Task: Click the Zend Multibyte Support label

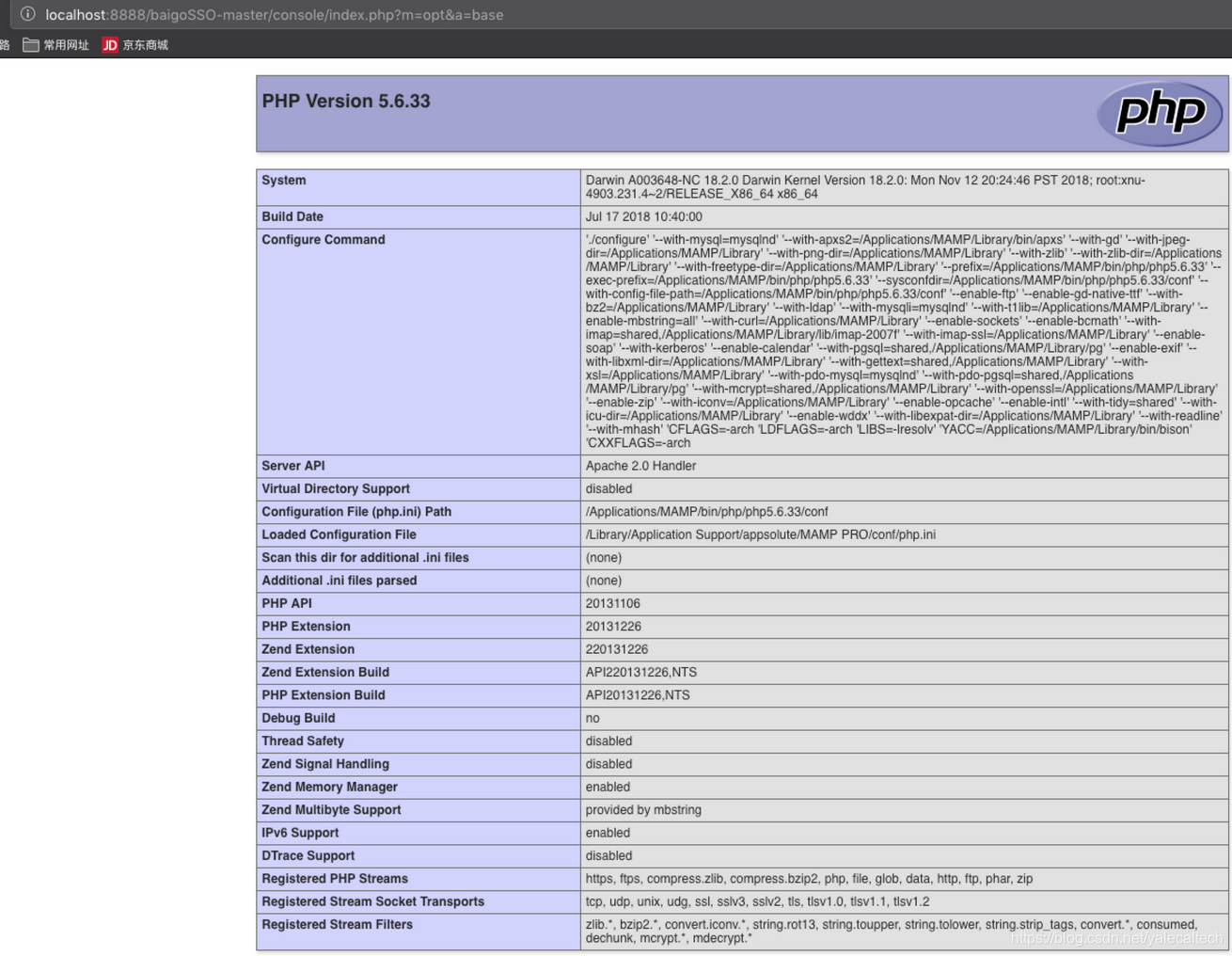Action: tap(331, 810)
